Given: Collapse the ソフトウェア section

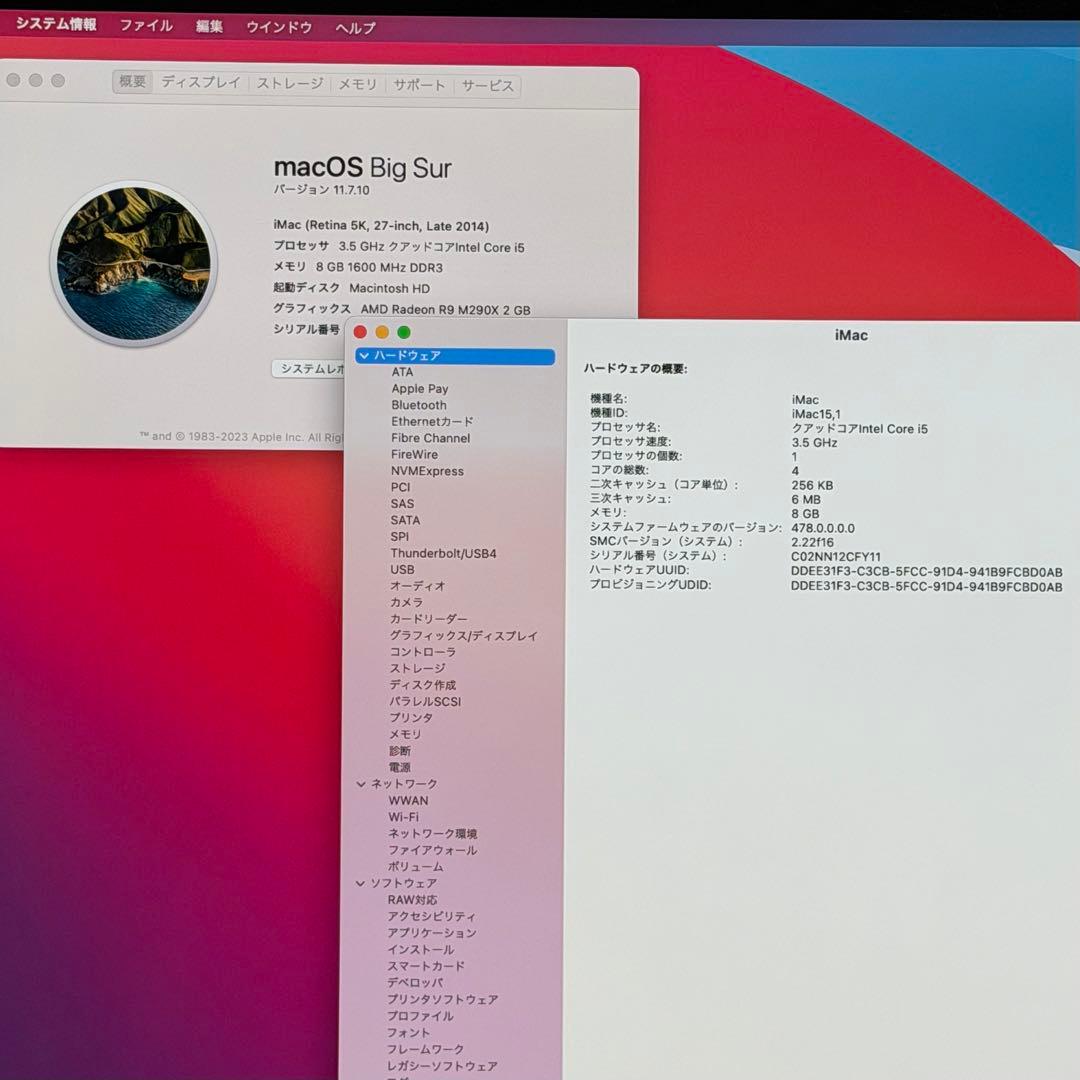Looking at the screenshot, I should [361, 884].
